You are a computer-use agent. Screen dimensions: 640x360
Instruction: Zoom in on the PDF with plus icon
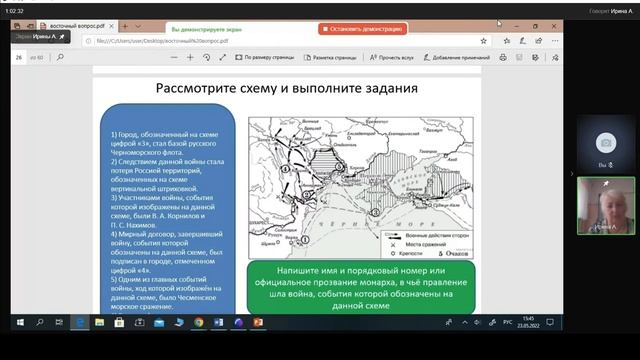pos(190,58)
